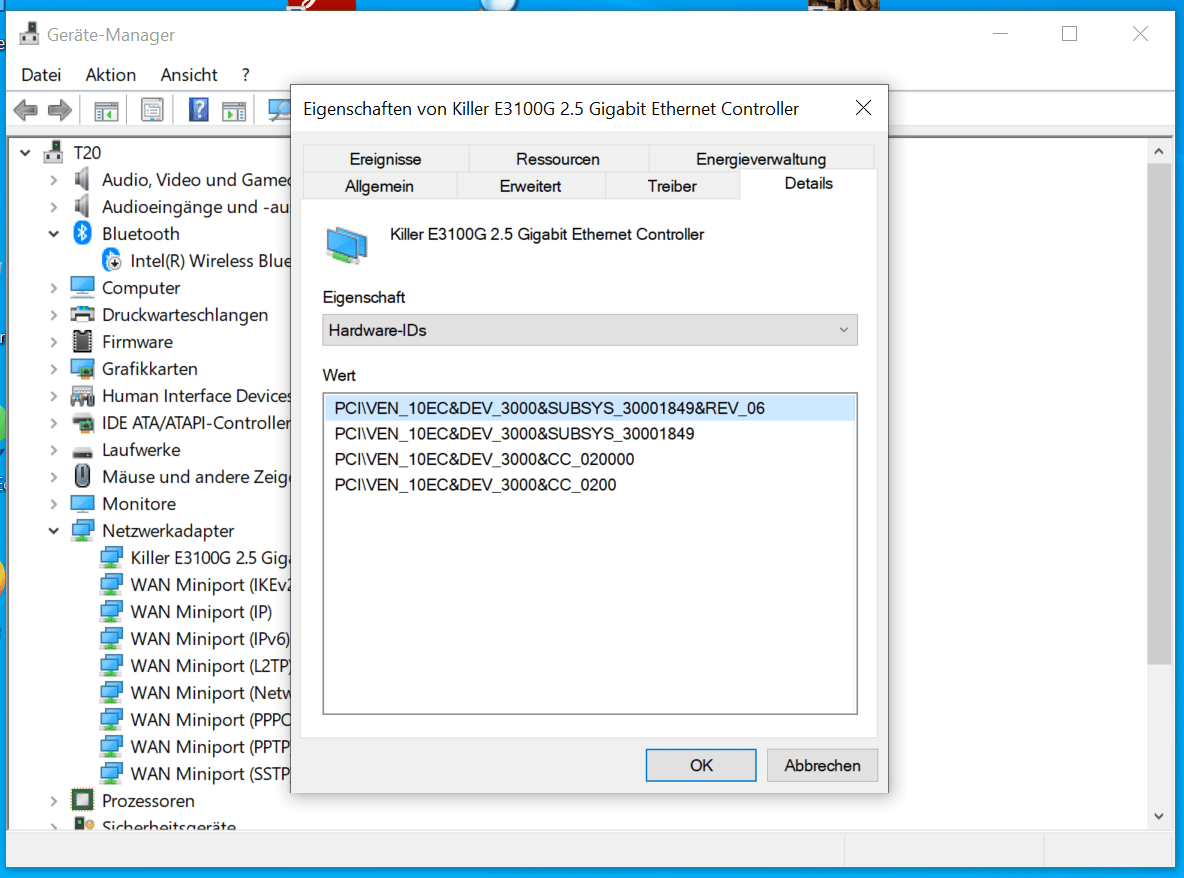Select WAN Miniport (L2TP) in tree
1184x878 pixels.
(x=210, y=666)
